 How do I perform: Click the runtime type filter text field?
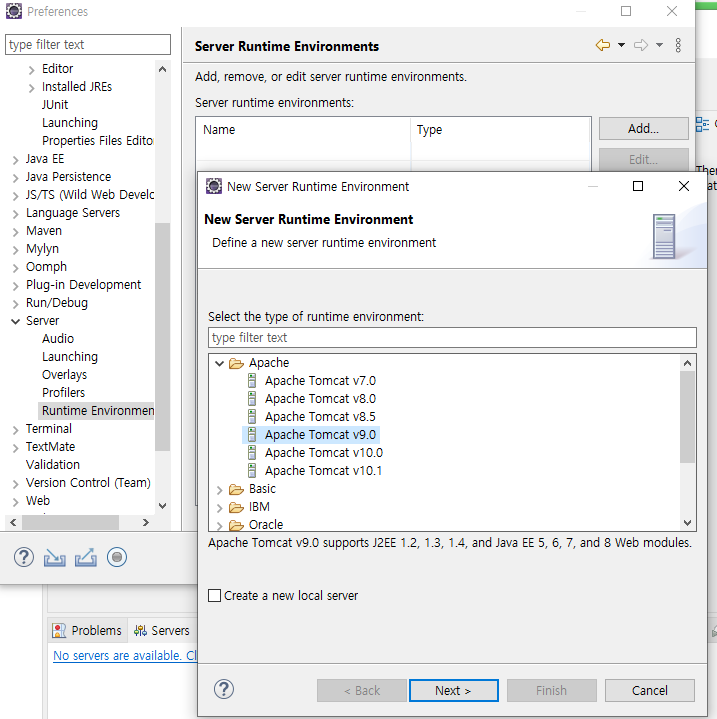pyautogui.click(x=452, y=337)
